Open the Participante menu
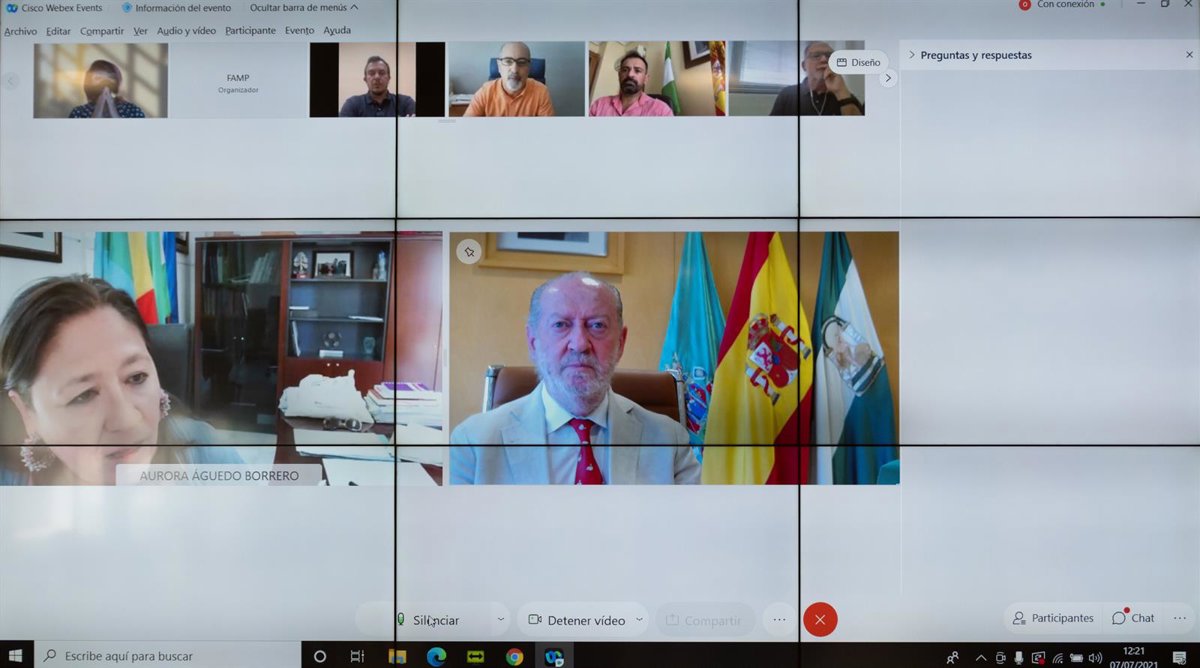 point(250,31)
